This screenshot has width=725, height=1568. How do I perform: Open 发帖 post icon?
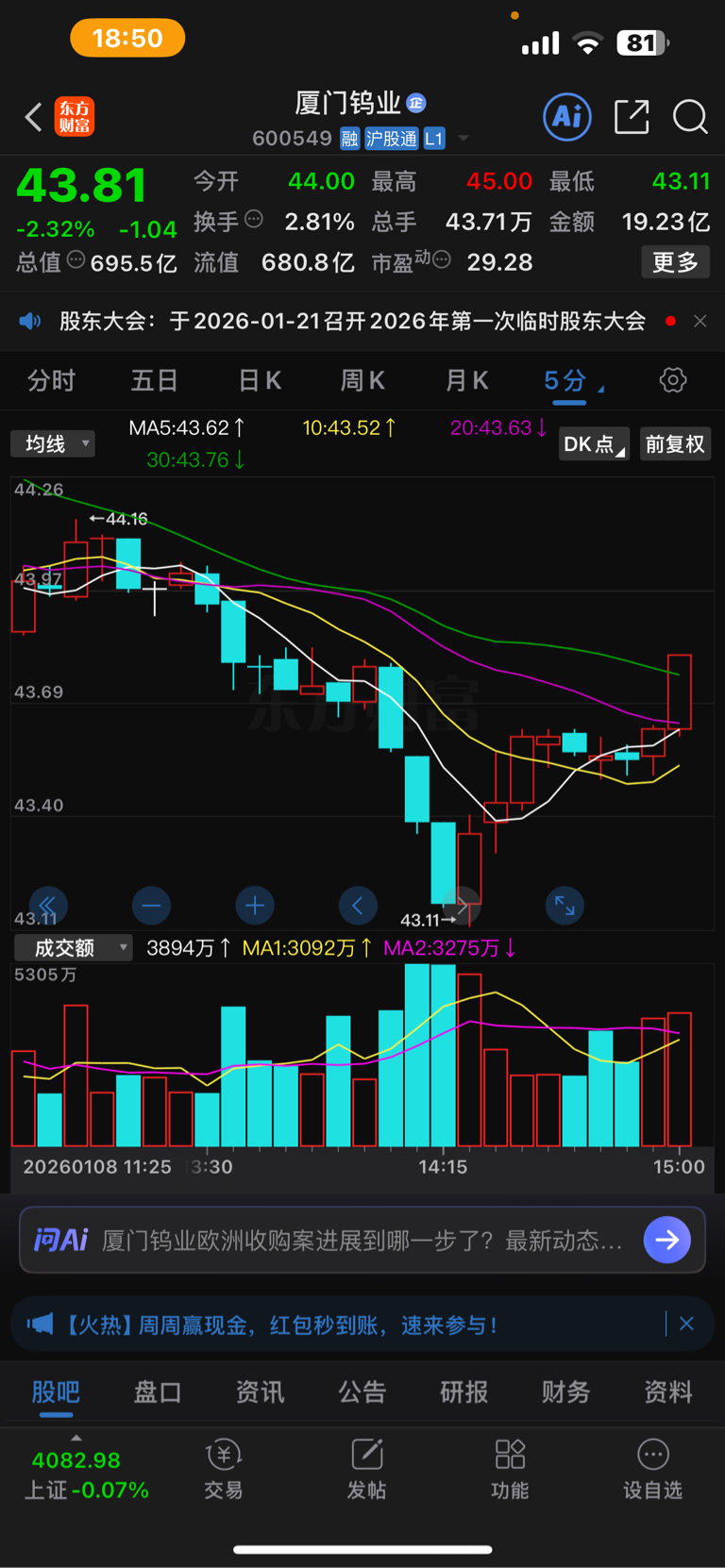tap(366, 1470)
